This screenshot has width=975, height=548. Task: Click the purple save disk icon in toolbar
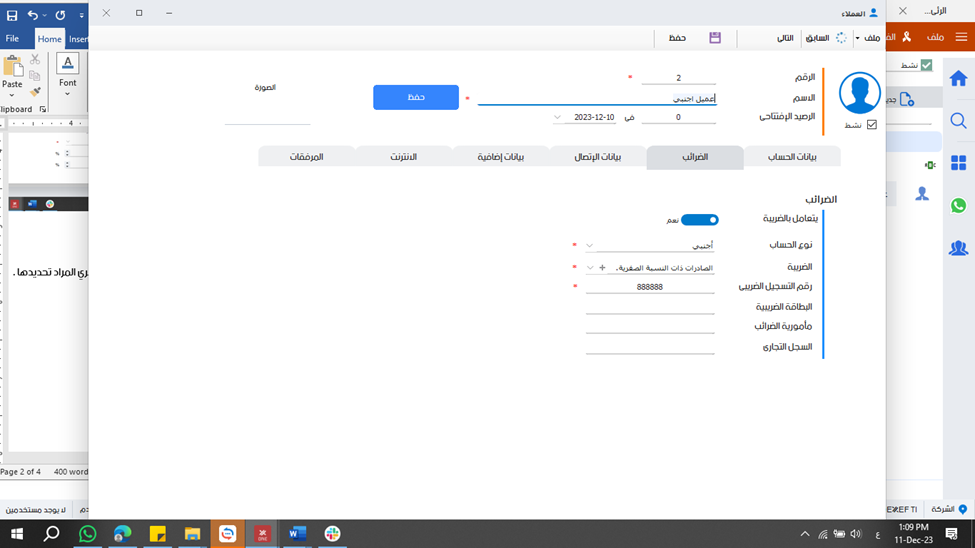pos(715,38)
